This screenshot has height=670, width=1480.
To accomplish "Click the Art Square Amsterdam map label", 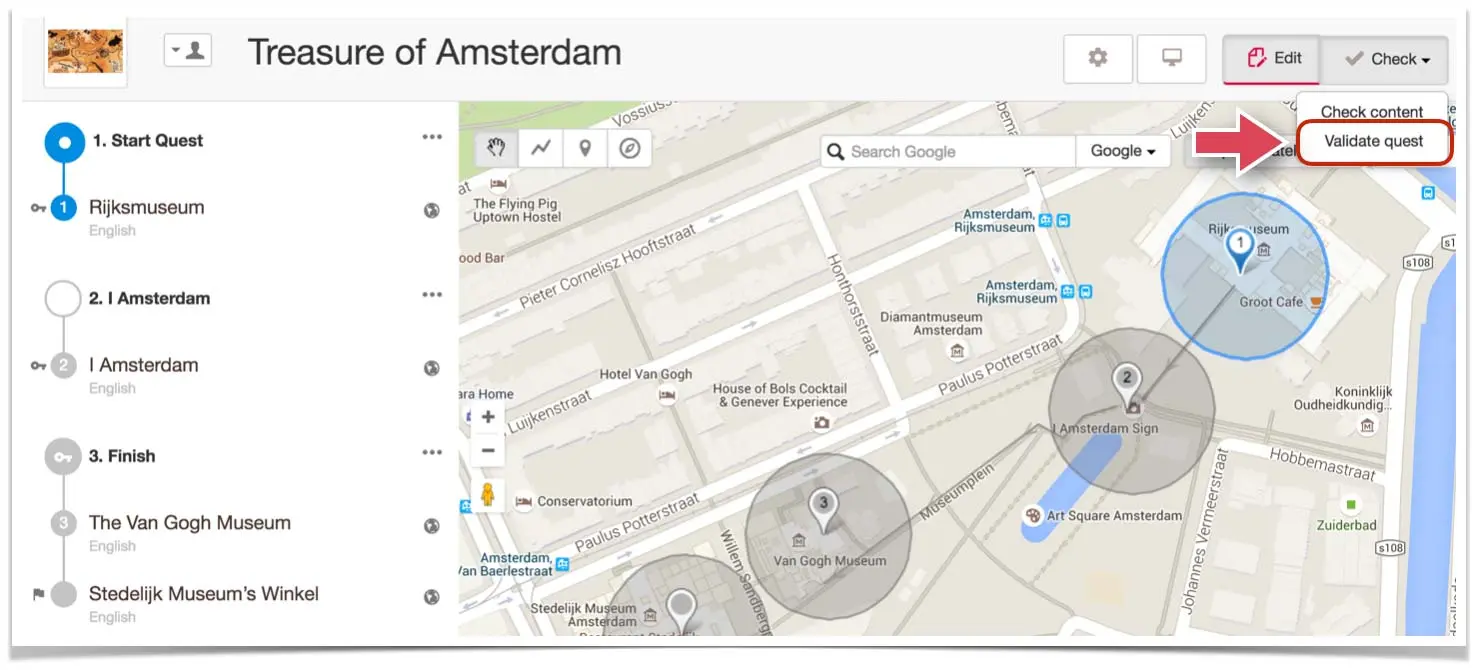I will pos(1114,516).
